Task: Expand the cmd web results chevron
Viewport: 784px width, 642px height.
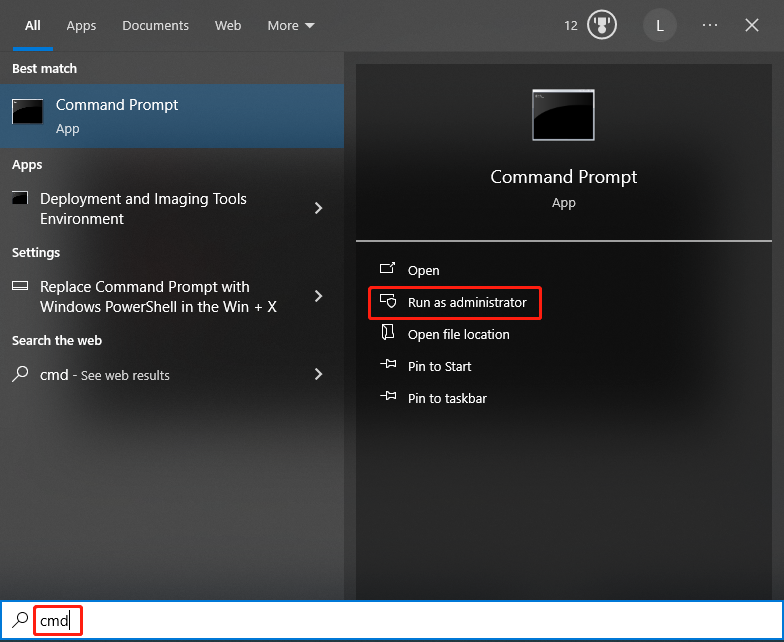Action: pos(318,374)
